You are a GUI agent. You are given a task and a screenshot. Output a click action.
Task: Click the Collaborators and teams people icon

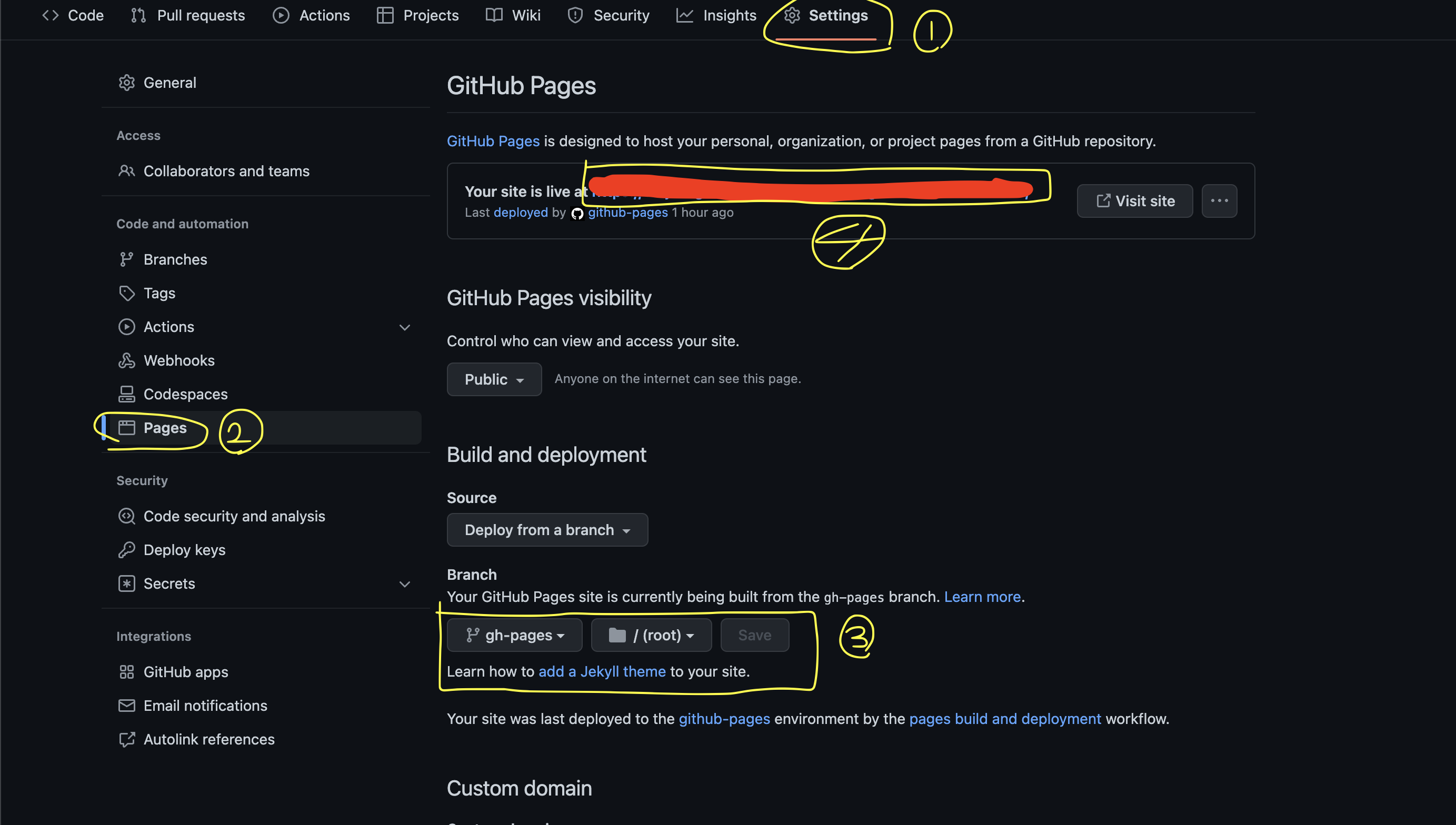126,170
